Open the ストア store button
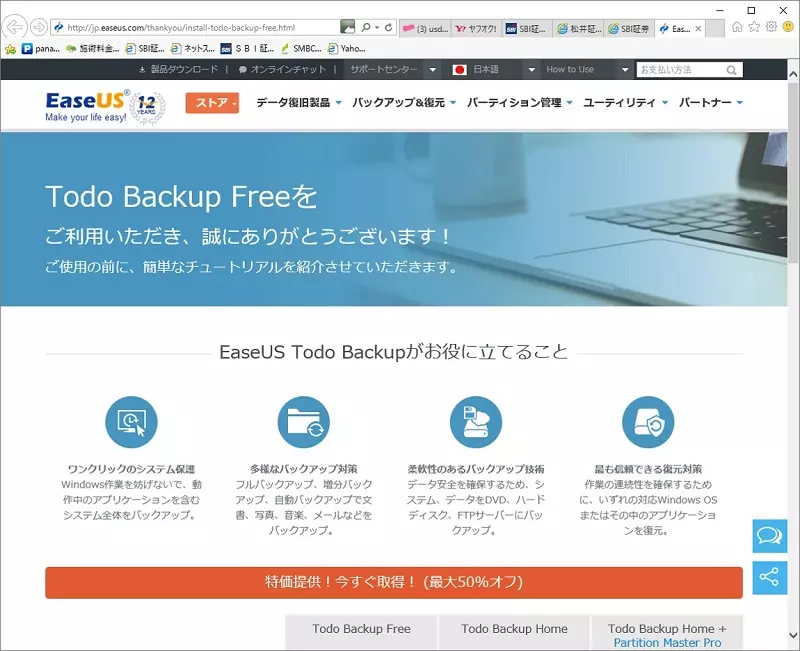 click(212, 103)
